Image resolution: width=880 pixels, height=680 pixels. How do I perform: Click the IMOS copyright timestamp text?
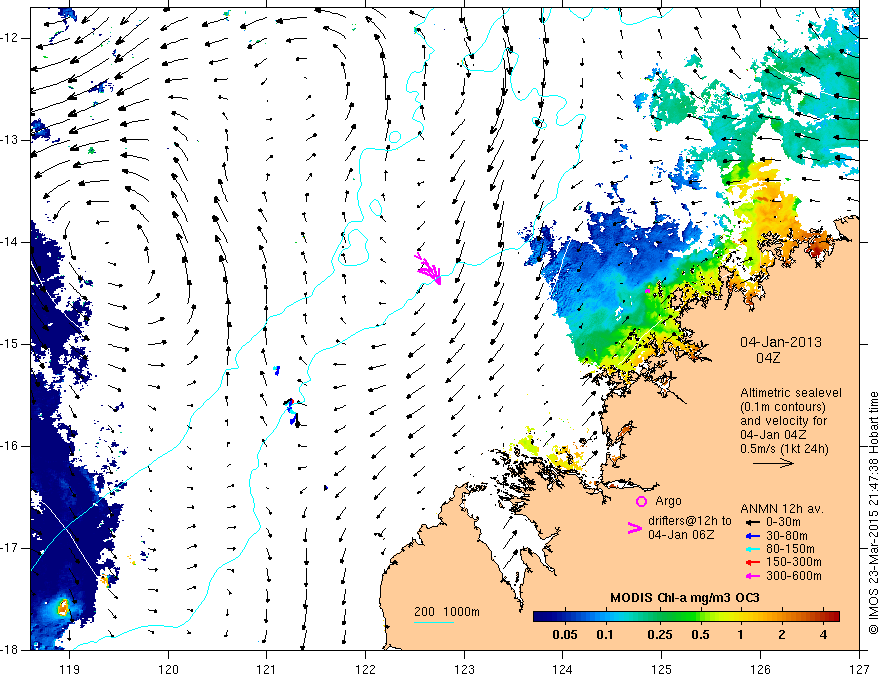click(x=873, y=513)
